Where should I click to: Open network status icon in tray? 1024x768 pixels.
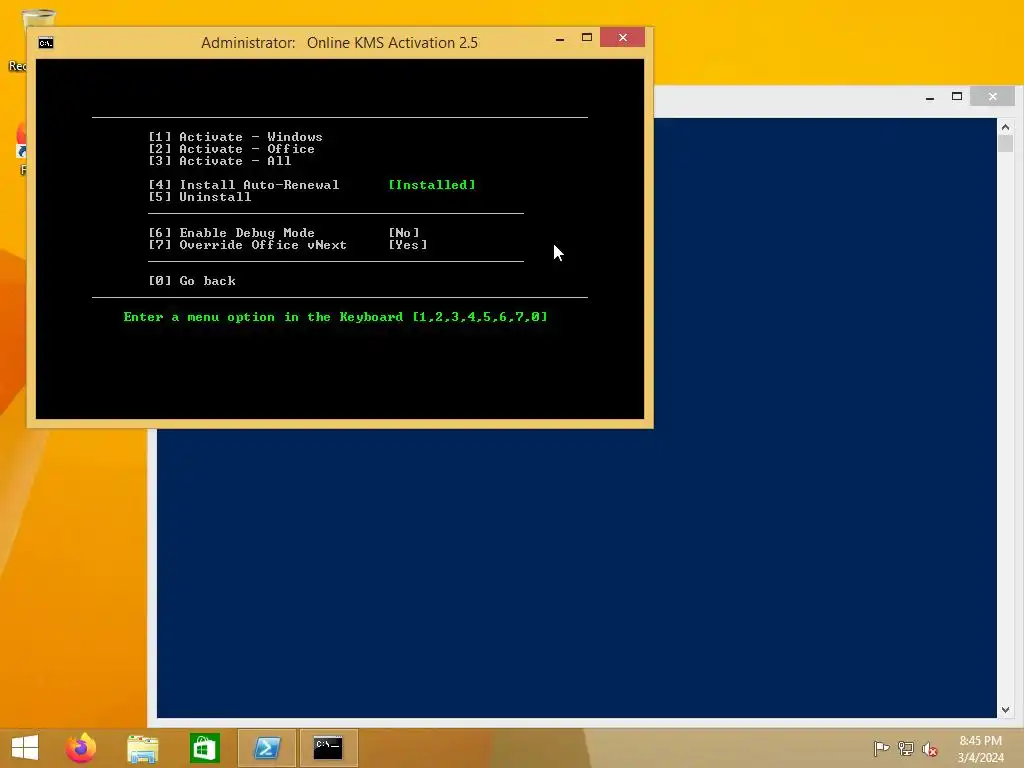905,748
